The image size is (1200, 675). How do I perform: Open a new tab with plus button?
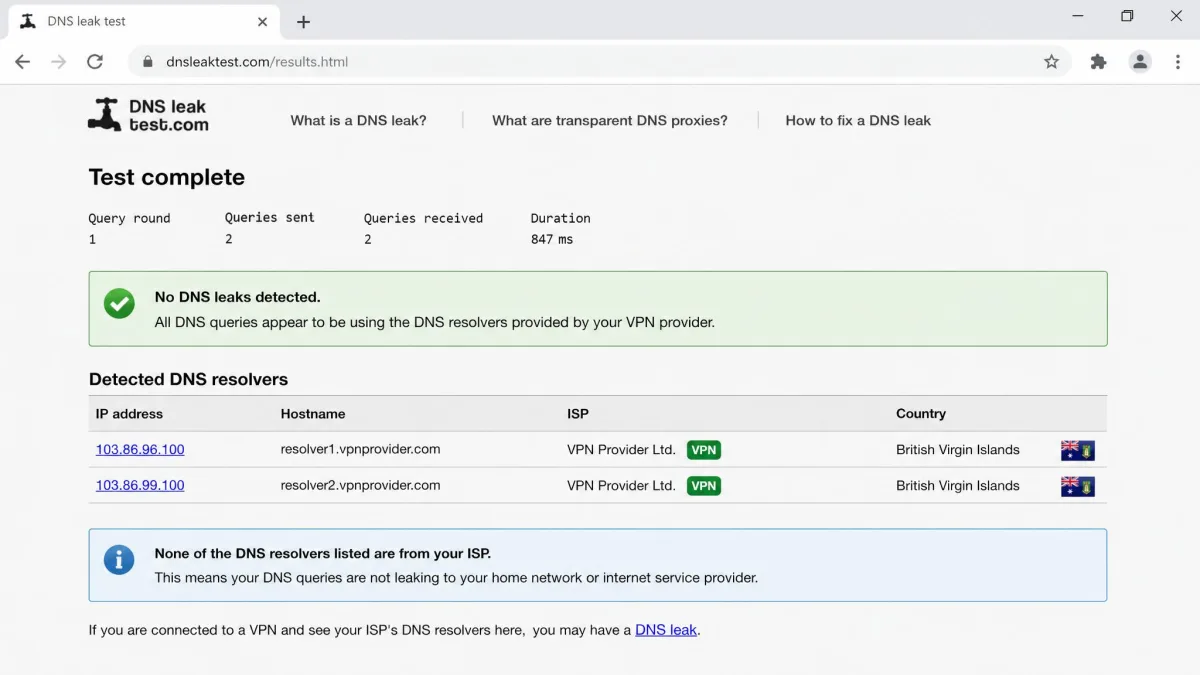coord(304,22)
